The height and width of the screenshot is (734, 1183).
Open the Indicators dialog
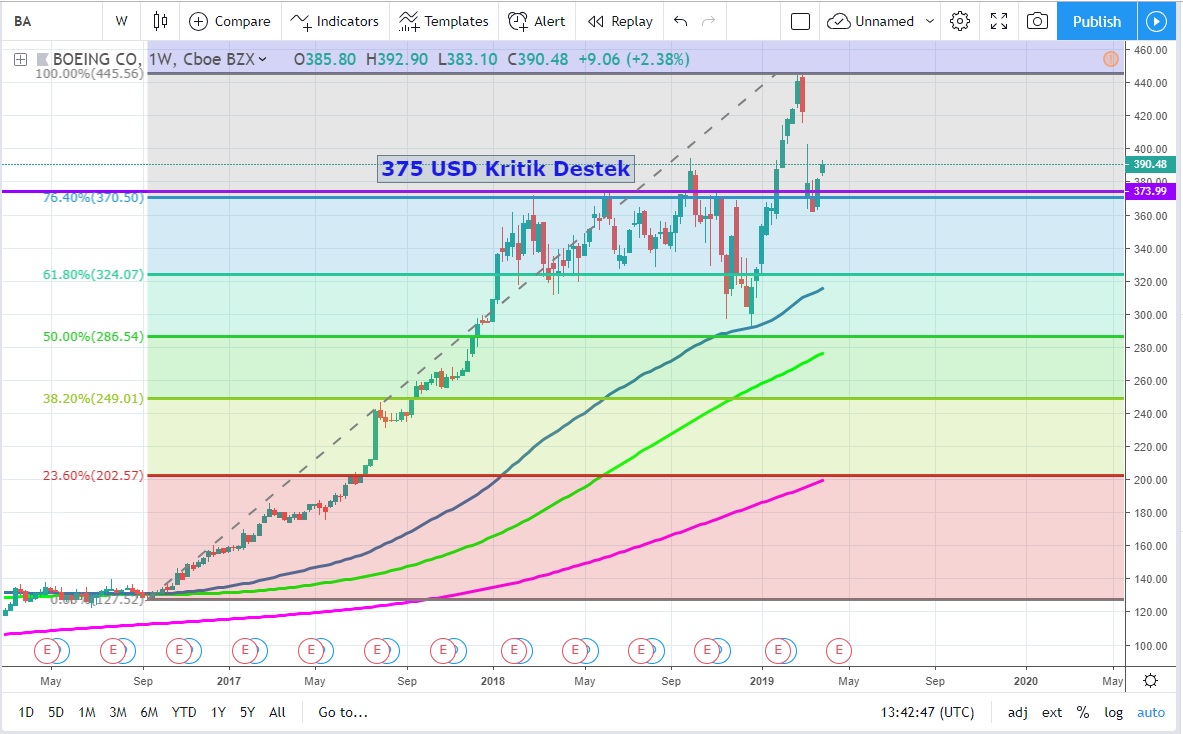335,21
